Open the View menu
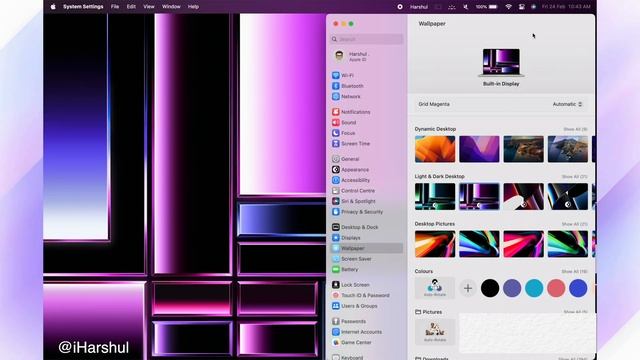The height and width of the screenshot is (360, 640). point(149,7)
